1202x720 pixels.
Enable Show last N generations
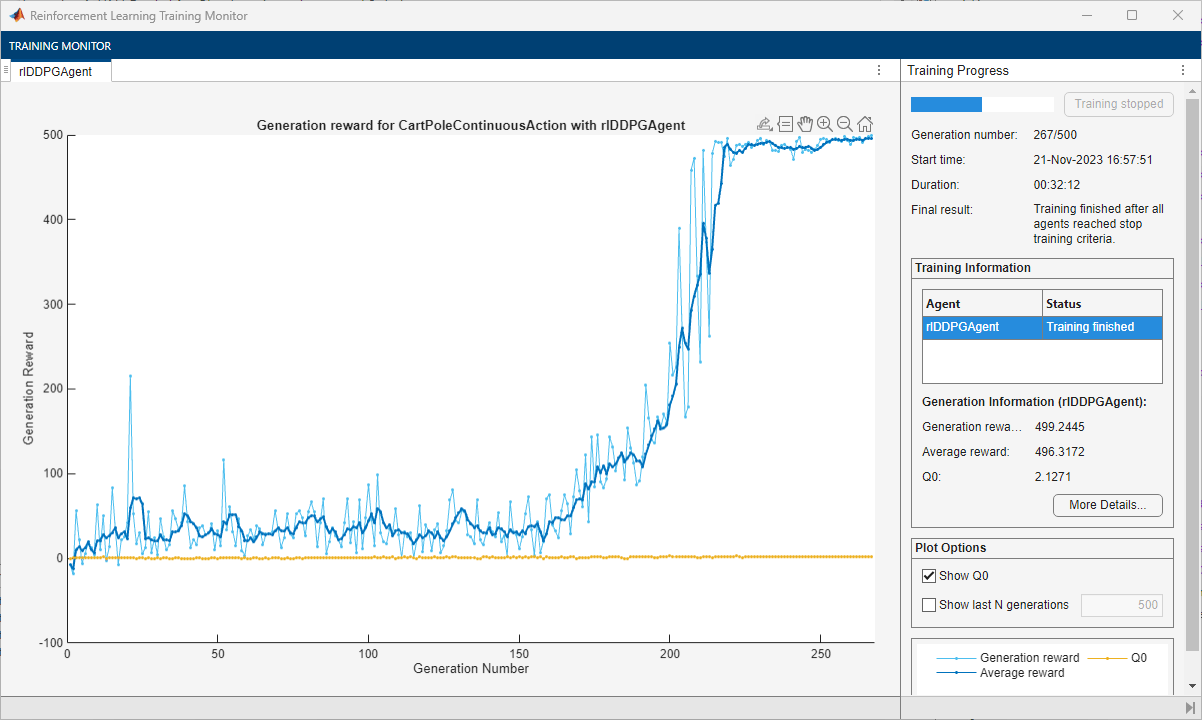929,604
